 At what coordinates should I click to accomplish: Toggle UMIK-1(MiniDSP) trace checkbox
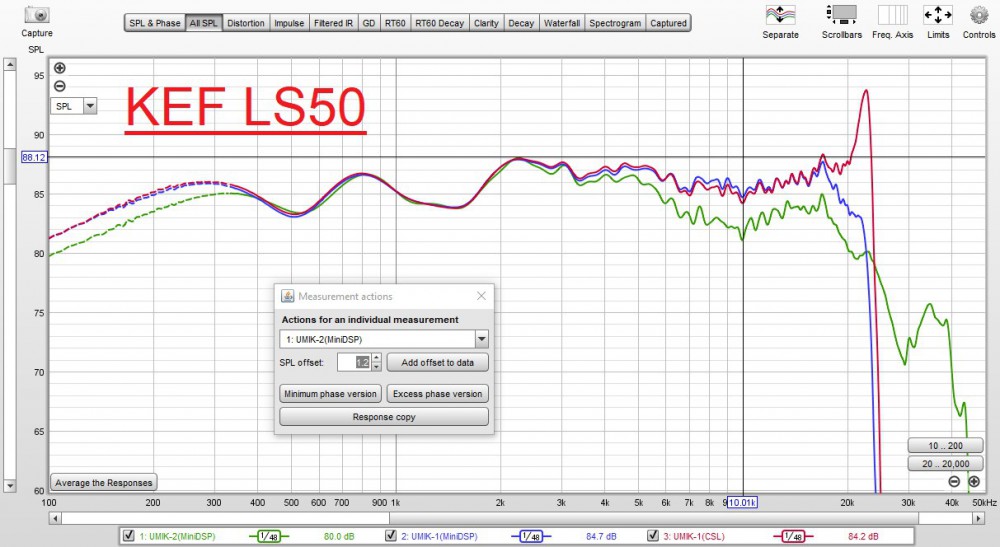coord(391,536)
